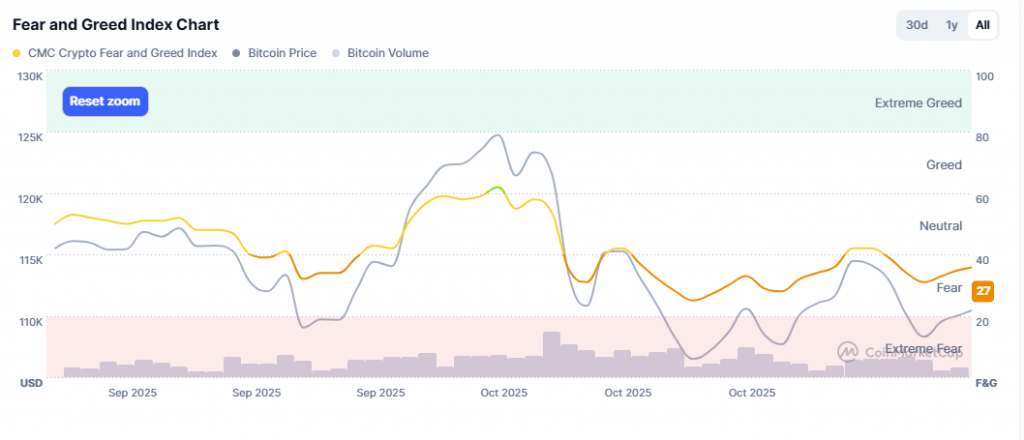1024x440 pixels.
Task: Toggle the Bitcoin Volume legend label
Action: point(387,53)
